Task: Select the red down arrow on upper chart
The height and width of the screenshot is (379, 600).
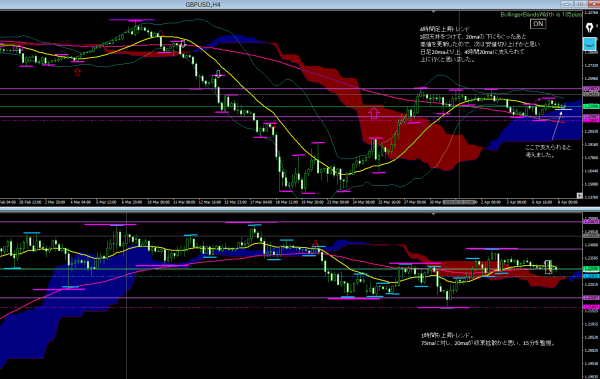Action: 161,34
